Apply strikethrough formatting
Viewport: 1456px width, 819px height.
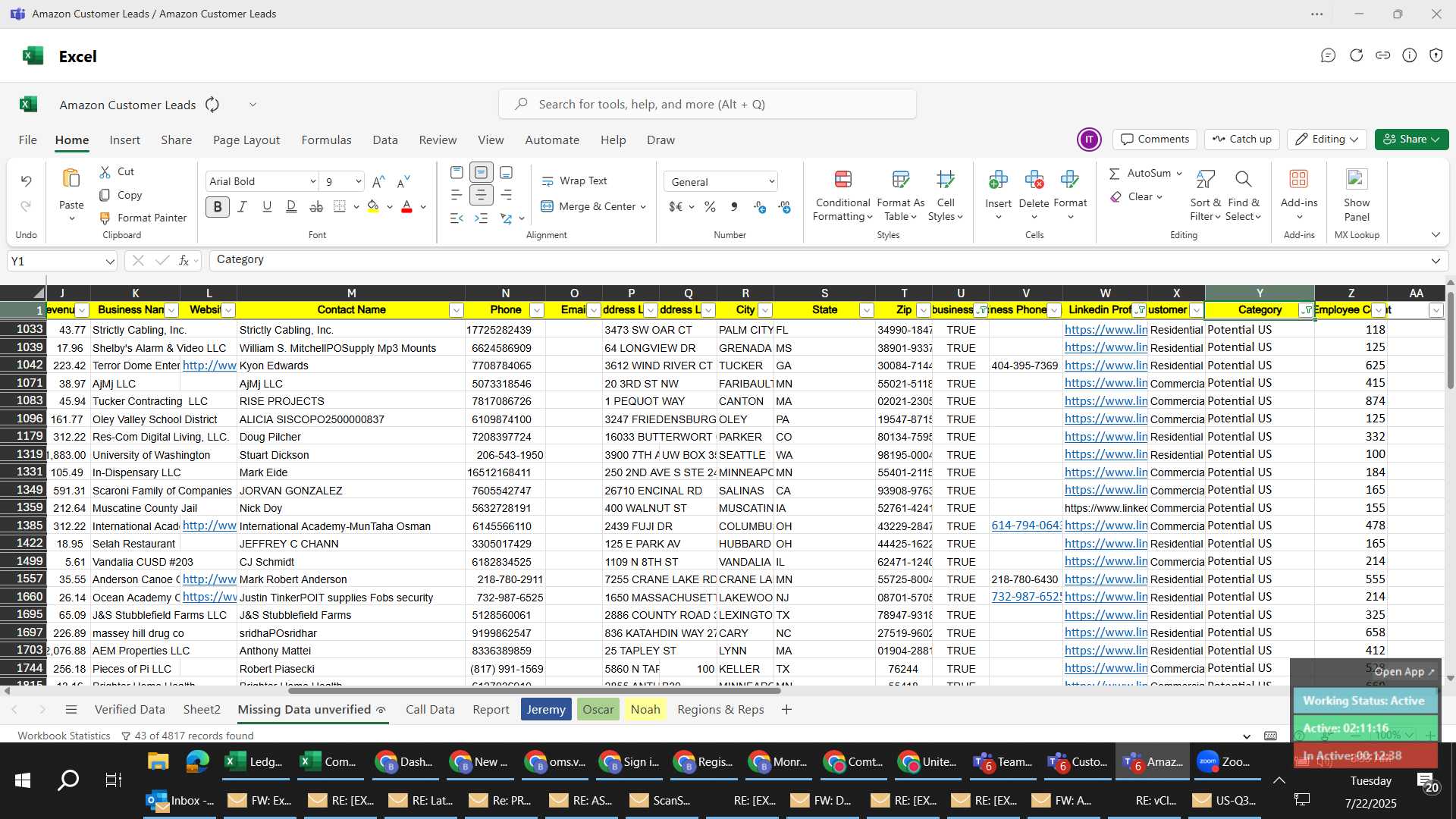click(316, 206)
